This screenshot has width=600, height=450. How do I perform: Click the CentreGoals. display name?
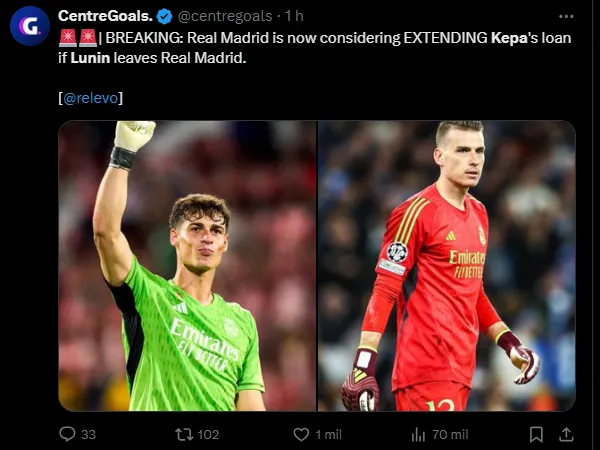coord(105,16)
